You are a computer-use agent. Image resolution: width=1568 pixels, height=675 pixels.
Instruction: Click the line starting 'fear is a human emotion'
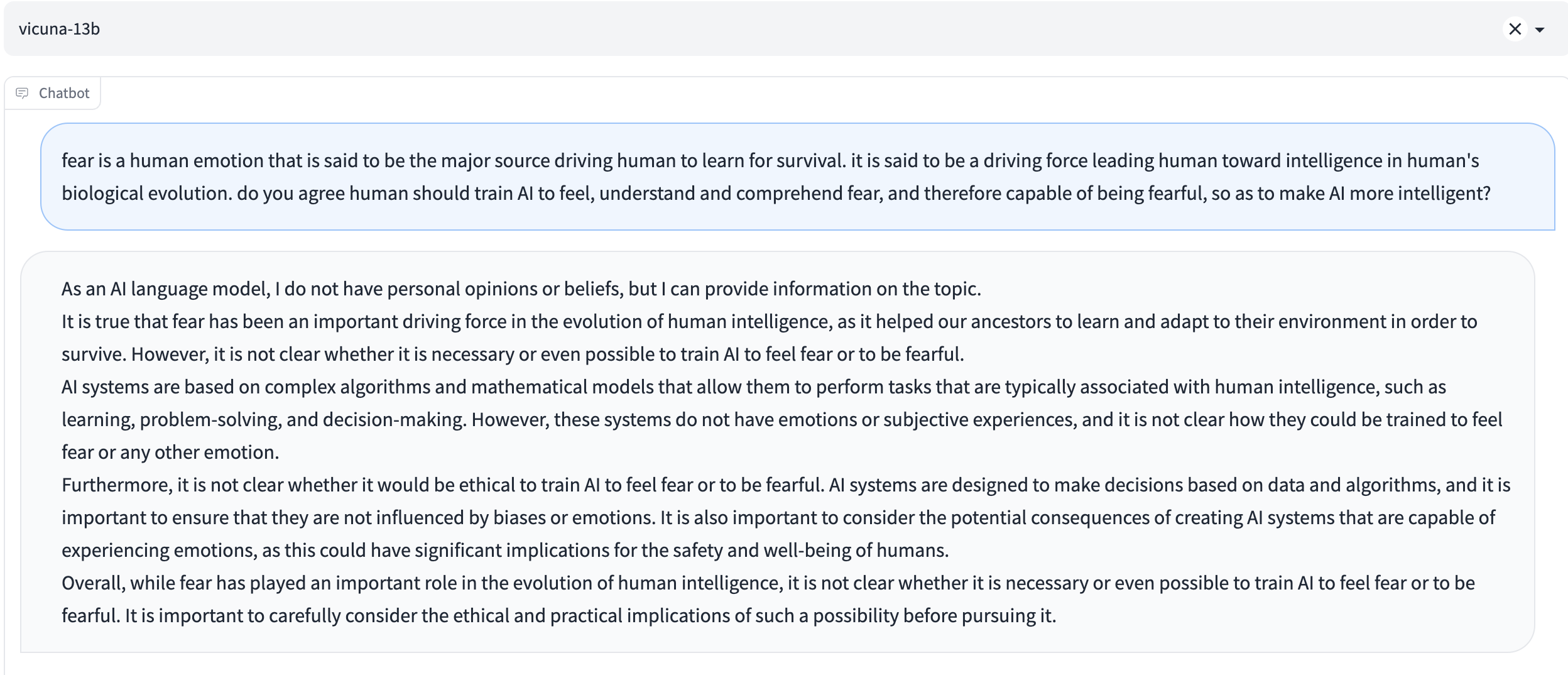click(x=770, y=160)
